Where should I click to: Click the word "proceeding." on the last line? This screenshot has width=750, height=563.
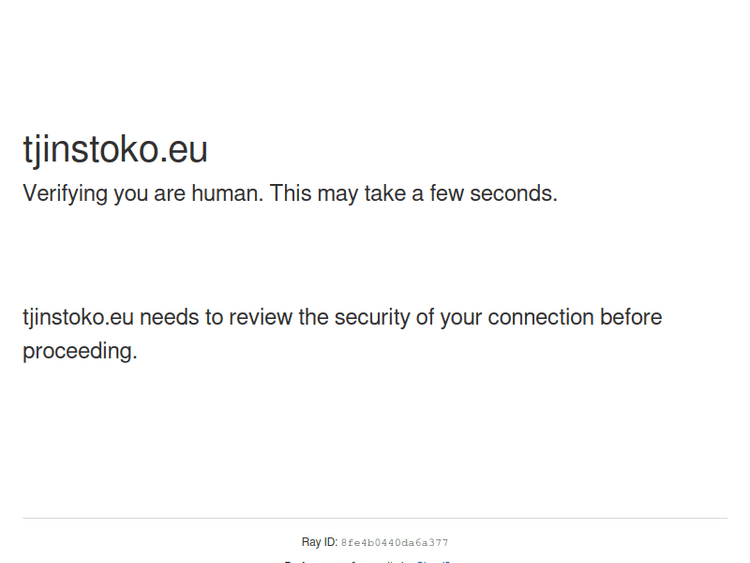pos(80,352)
